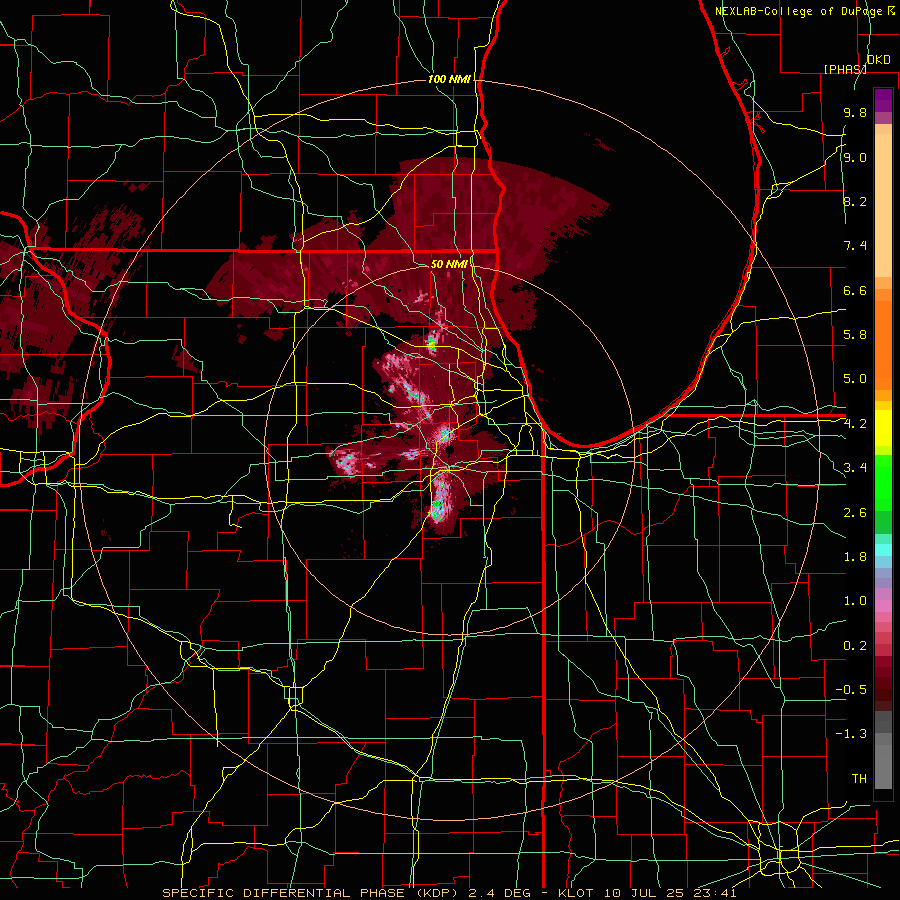Click the 8.2 value on the color scale
The height and width of the screenshot is (900, 900).
[x=855, y=201]
